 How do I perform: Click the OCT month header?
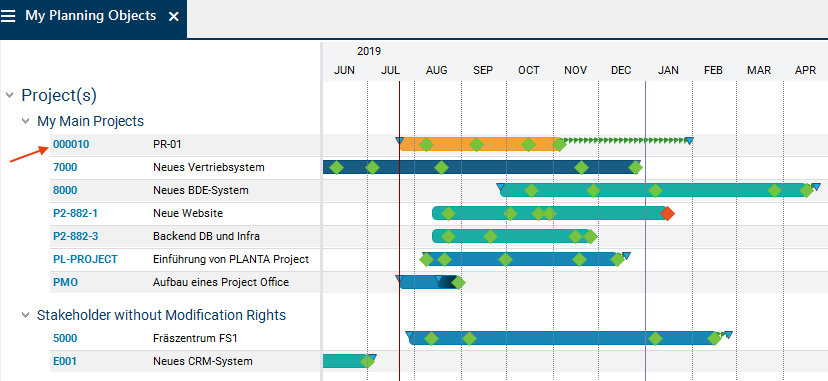click(x=529, y=71)
